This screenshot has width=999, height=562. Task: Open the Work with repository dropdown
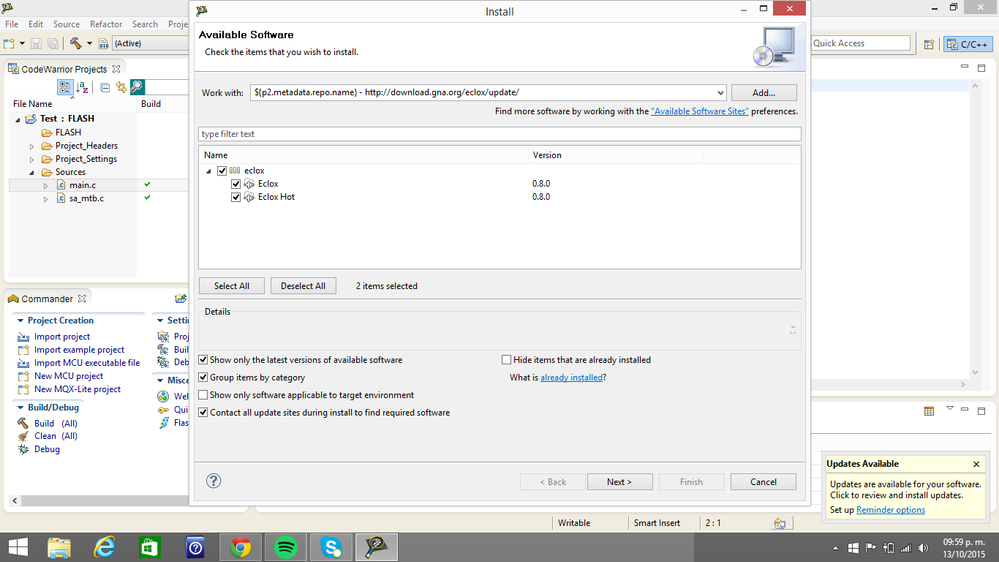pyautogui.click(x=720, y=92)
